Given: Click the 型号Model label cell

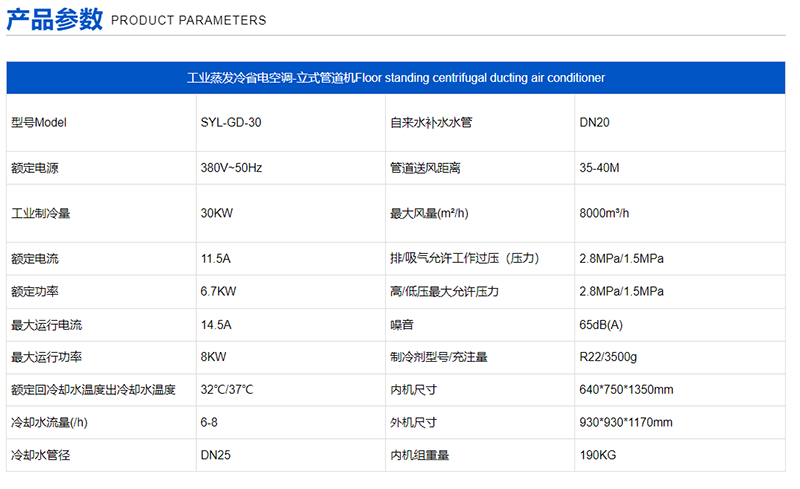Looking at the screenshot, I should tap(38, 123).
